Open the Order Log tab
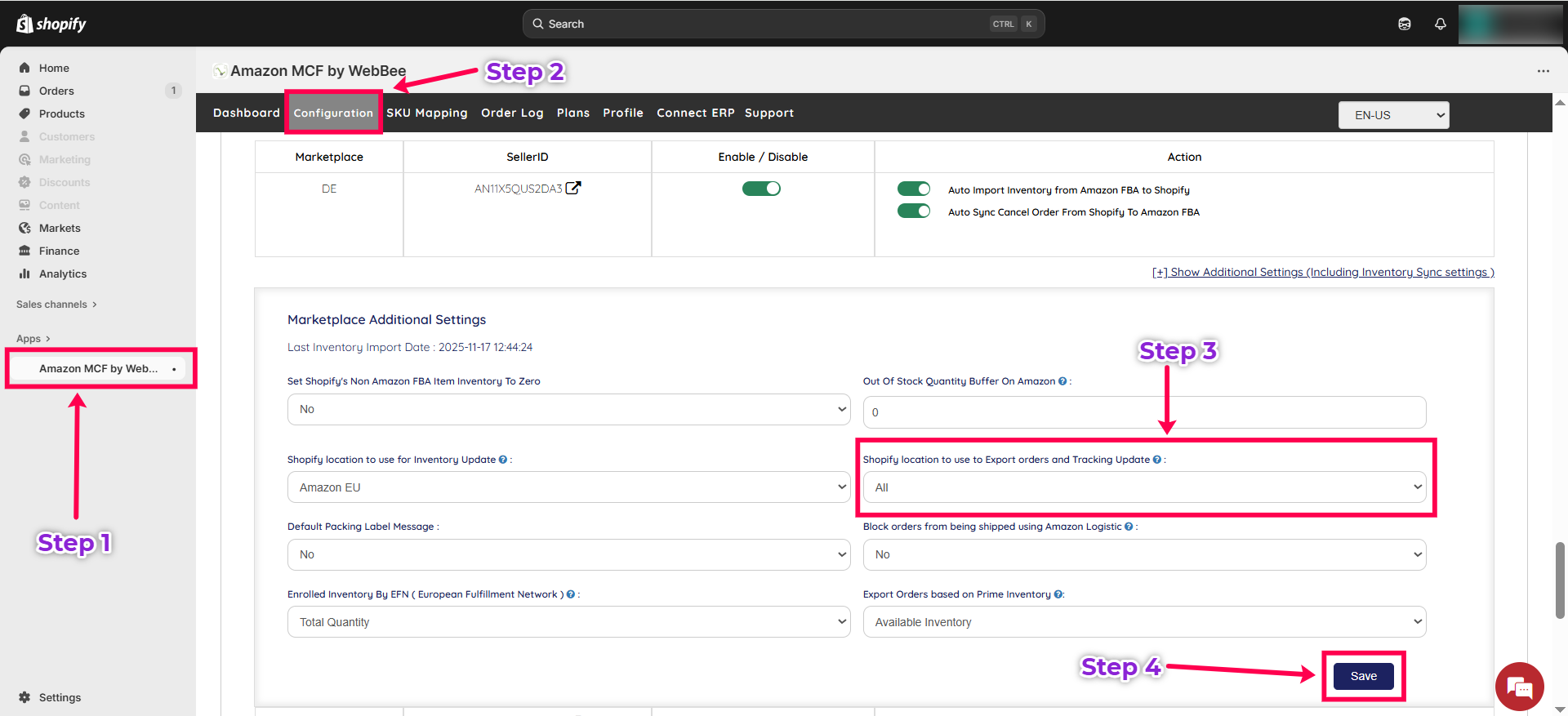Image resolution: width=1568 pixels, height=716 pixels. 512,113
